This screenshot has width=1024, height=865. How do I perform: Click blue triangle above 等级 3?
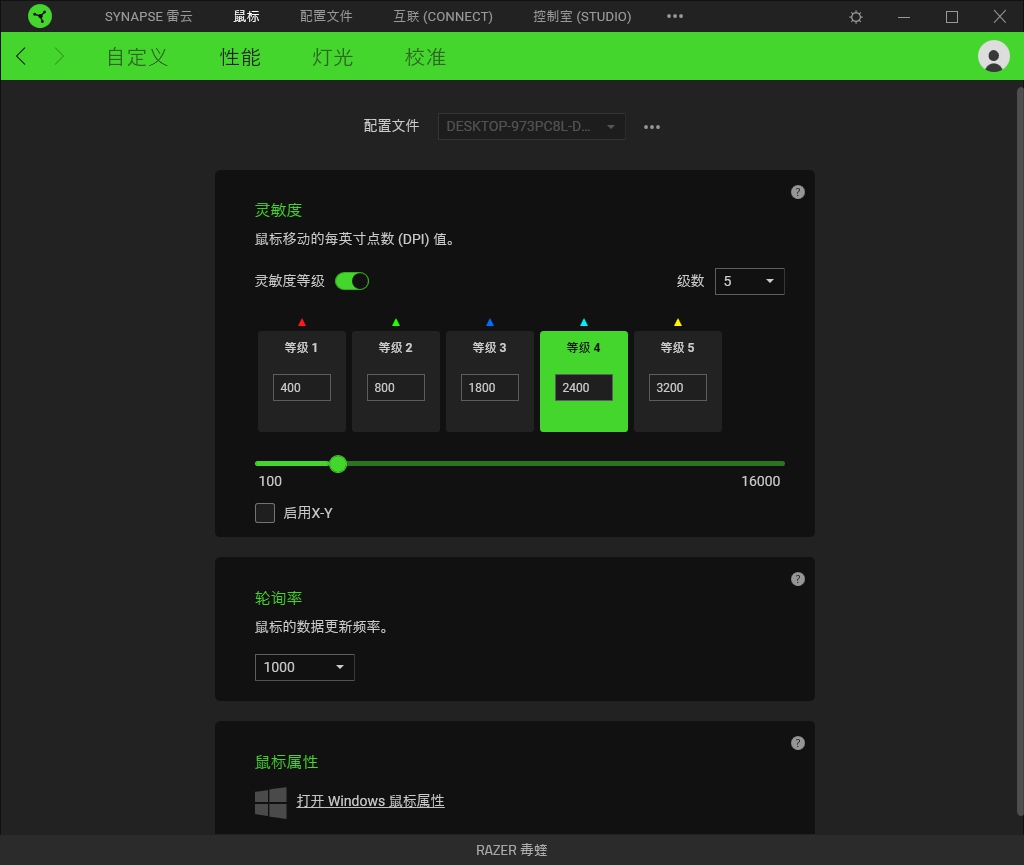tap(490, 322)
